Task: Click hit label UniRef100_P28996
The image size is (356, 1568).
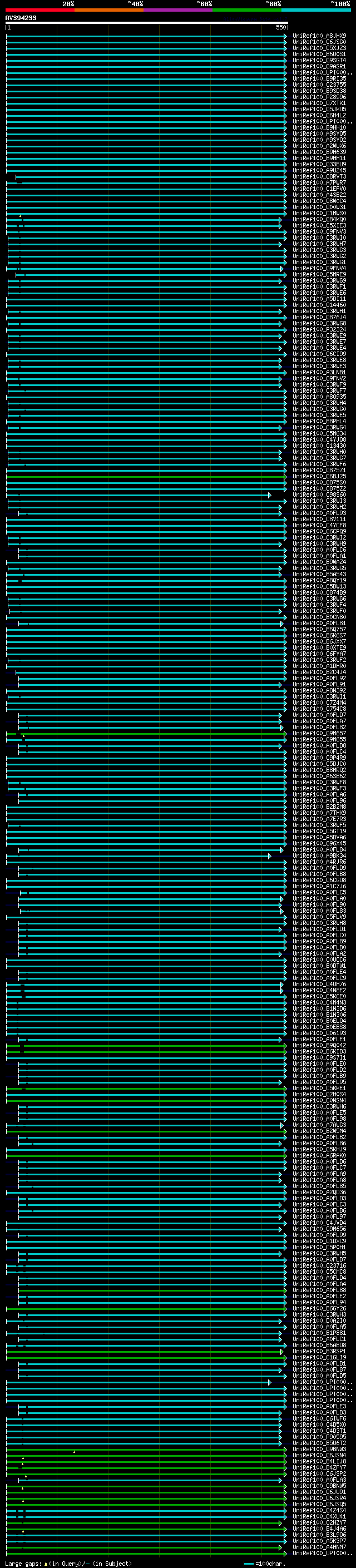Action: click(x=319, y=97)
